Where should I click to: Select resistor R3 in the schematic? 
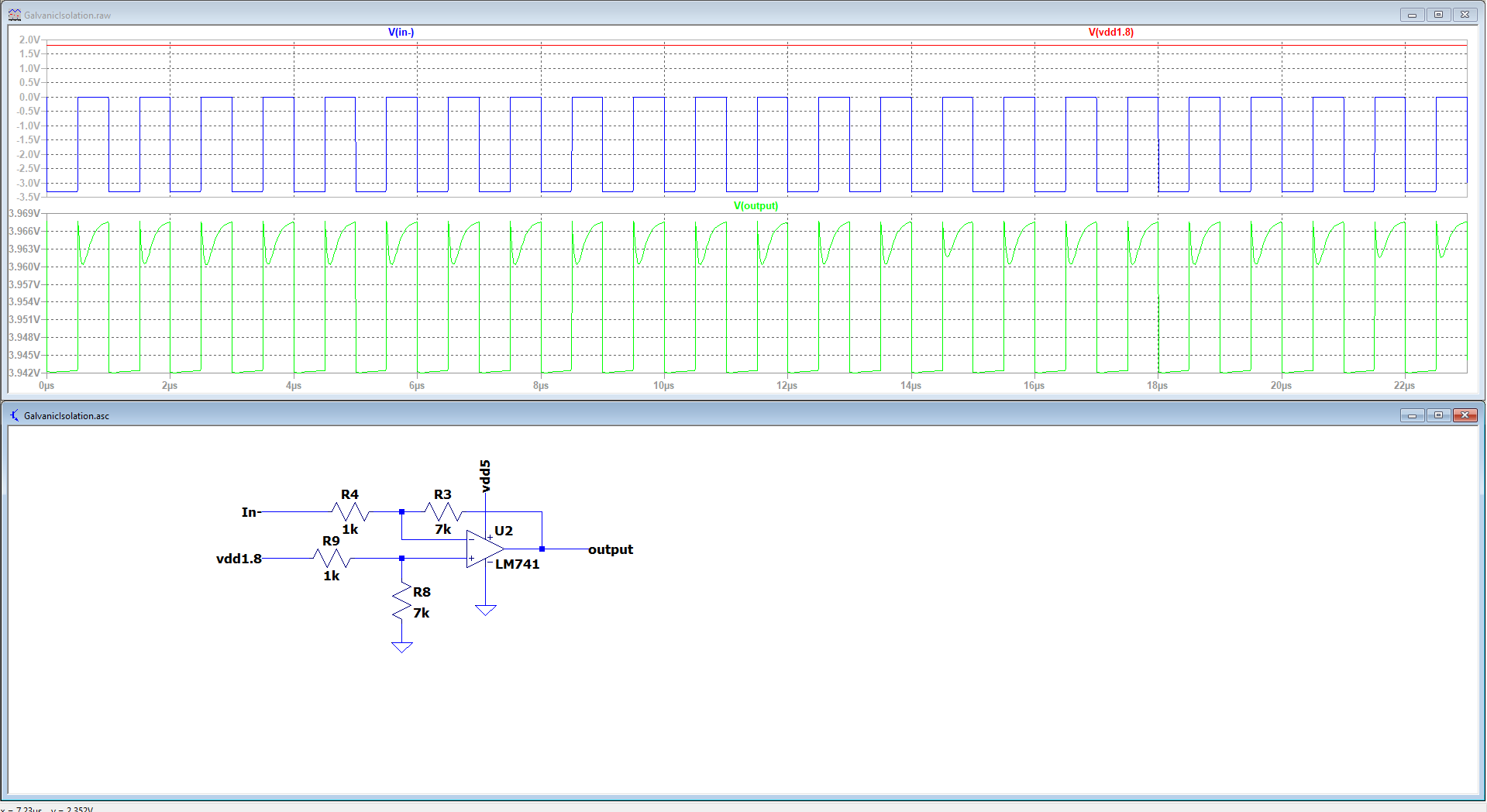(x=443, y=511)
